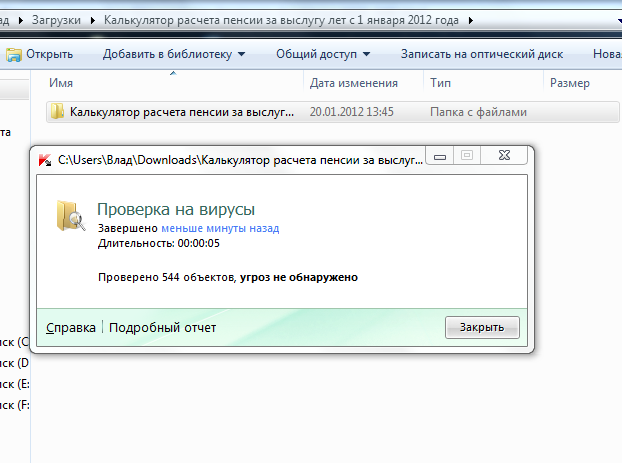Open the Справка help link
This screenshot has height=463, width=622.
71,327
